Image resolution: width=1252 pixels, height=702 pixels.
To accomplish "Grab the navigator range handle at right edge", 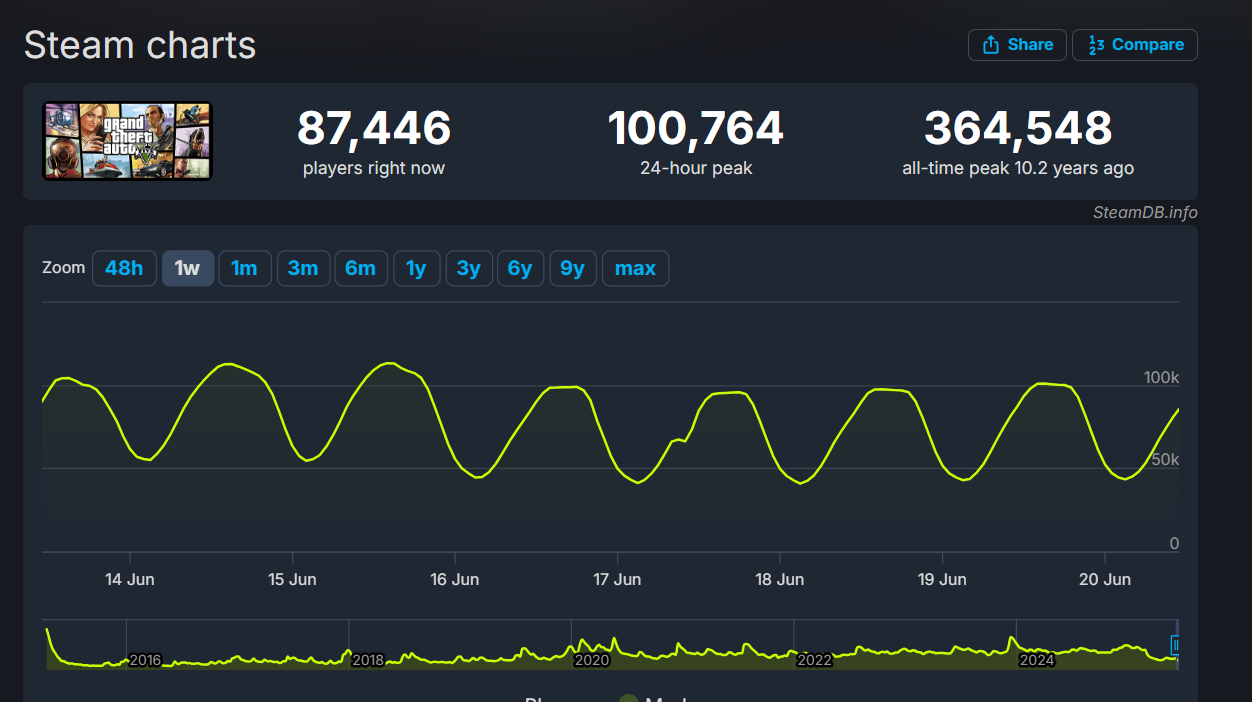I will [1176, 645].
